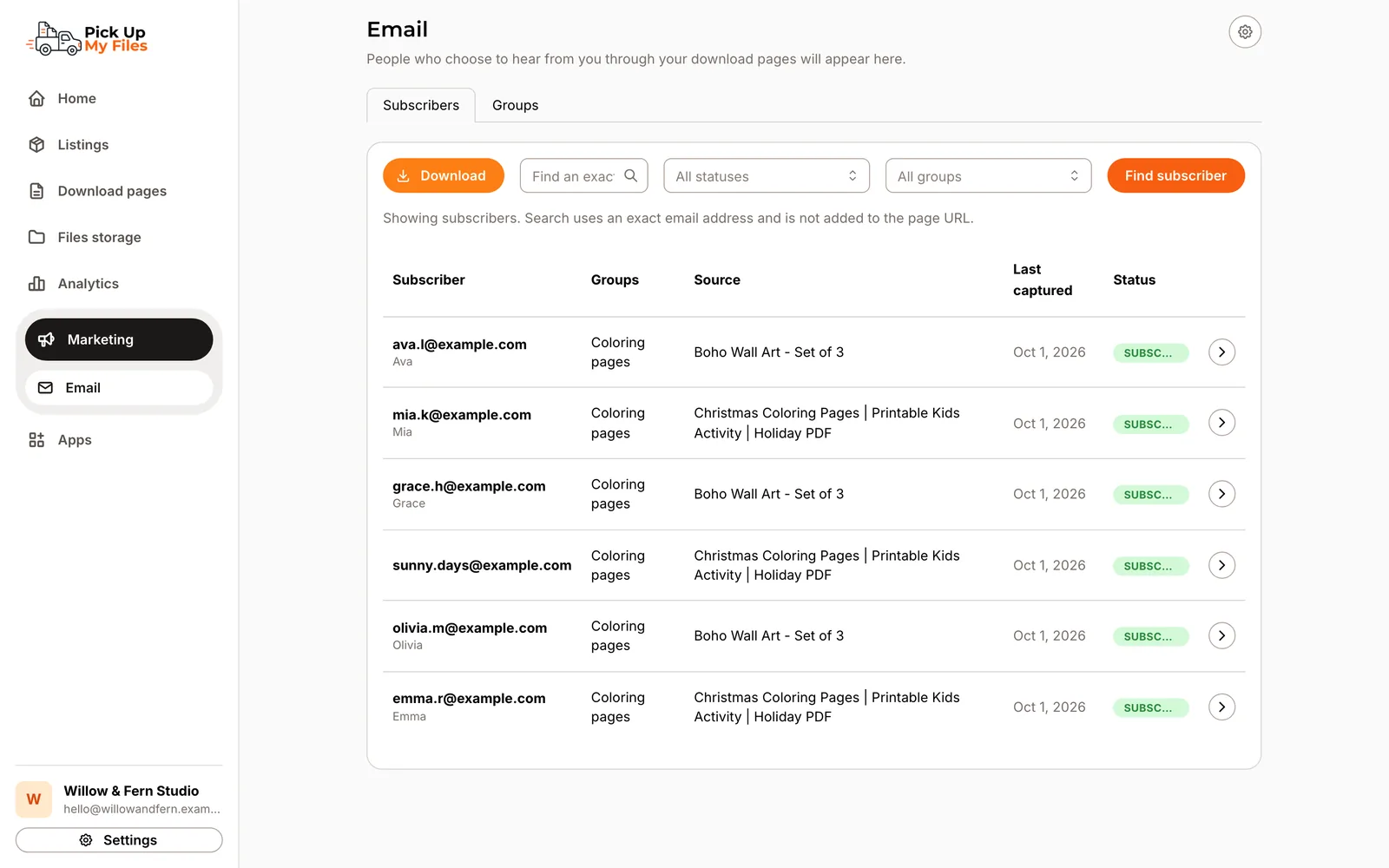Open details arrow for grace.h@example.com
The width and height of the screenshot is (1389, 868).
pyautogui.click(x=1221, y=494)
